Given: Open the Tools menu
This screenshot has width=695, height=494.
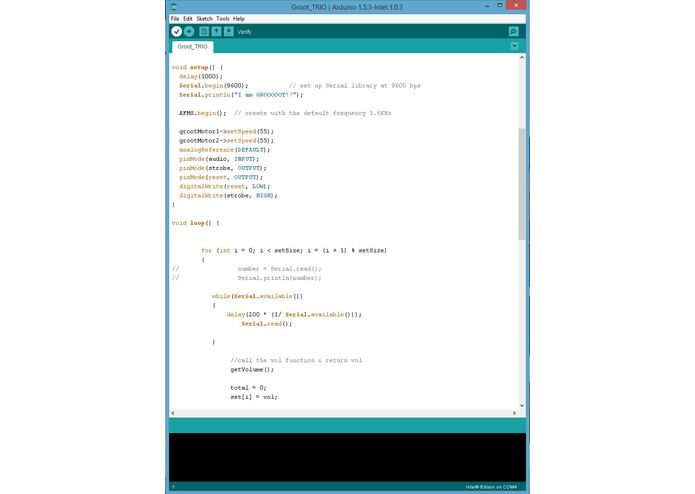Looking at the screenshot, I should 223,19.
